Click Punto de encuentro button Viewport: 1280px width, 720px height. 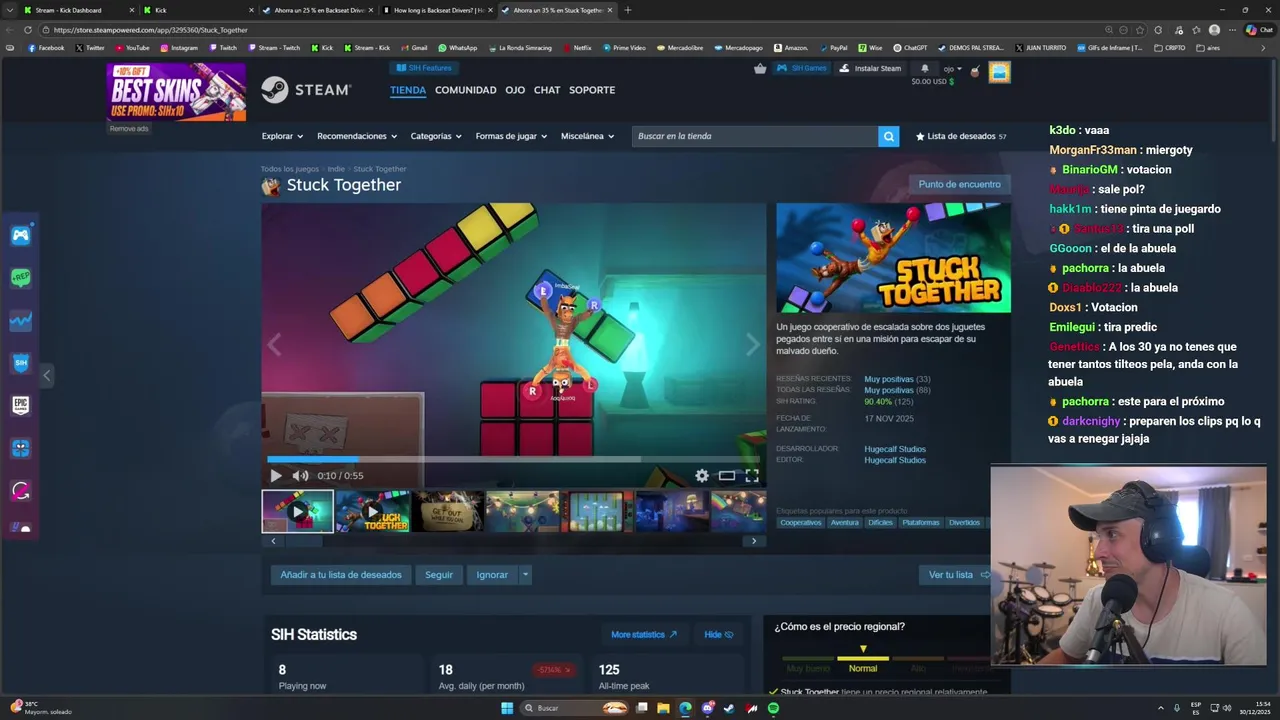[960, 184]
